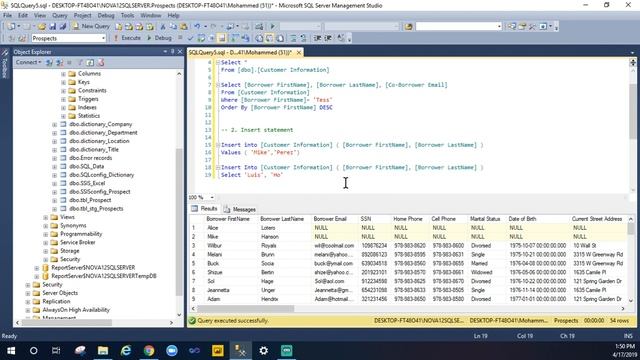Close the SQLQuery5.sql tab

299,53
